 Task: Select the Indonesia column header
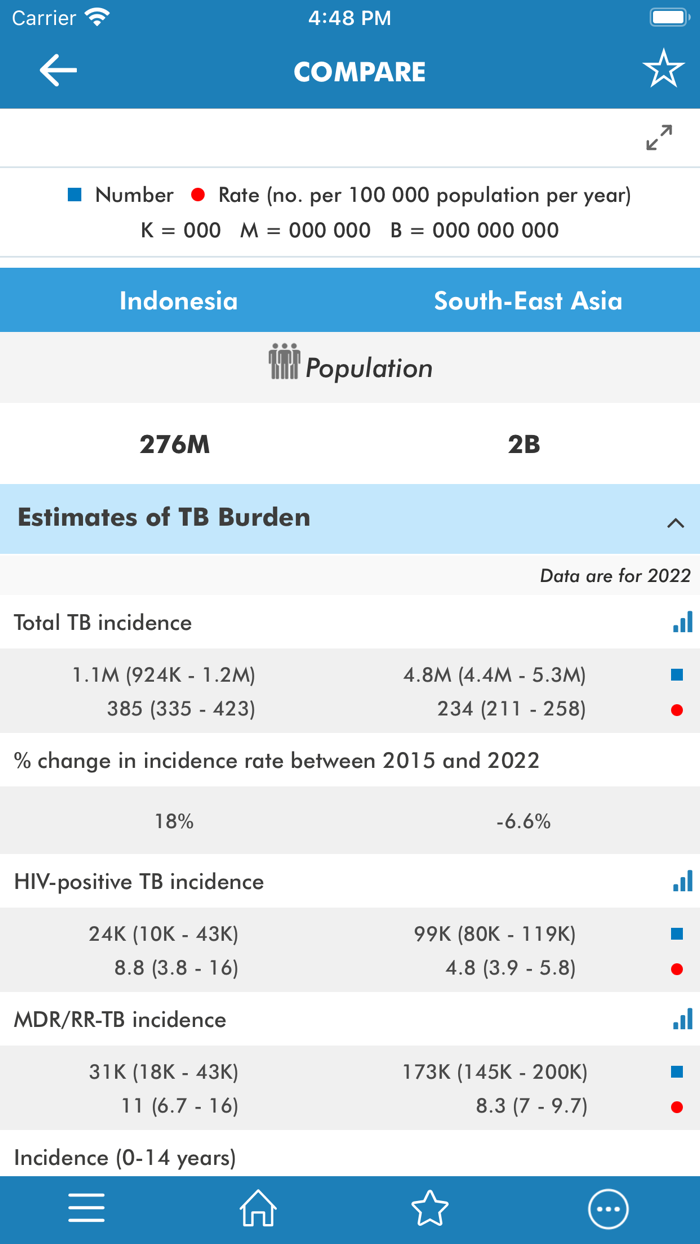(x=178, y=299)
